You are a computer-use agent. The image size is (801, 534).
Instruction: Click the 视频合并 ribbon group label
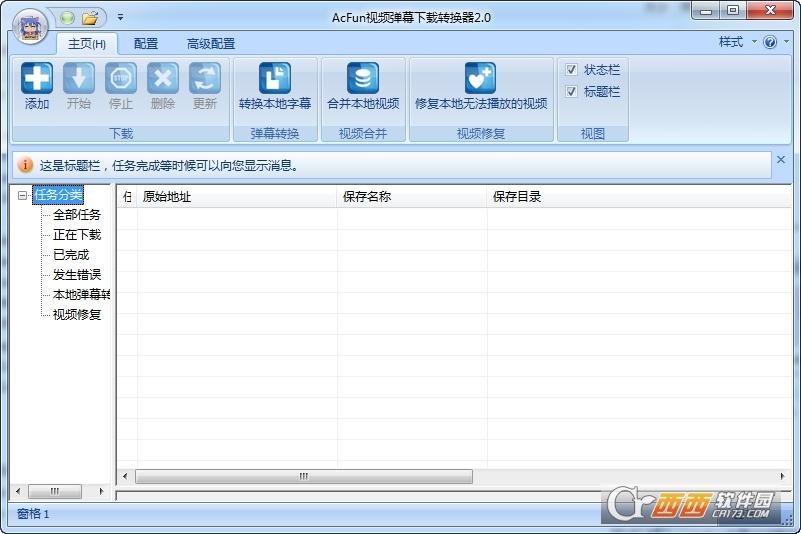tap(363, 134)
